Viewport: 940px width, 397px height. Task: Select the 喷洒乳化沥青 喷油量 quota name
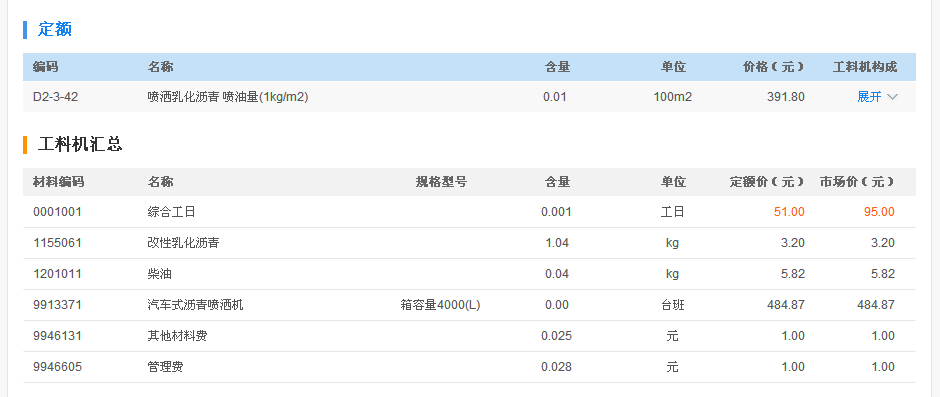pyautogui.click(x=228, y=97)
